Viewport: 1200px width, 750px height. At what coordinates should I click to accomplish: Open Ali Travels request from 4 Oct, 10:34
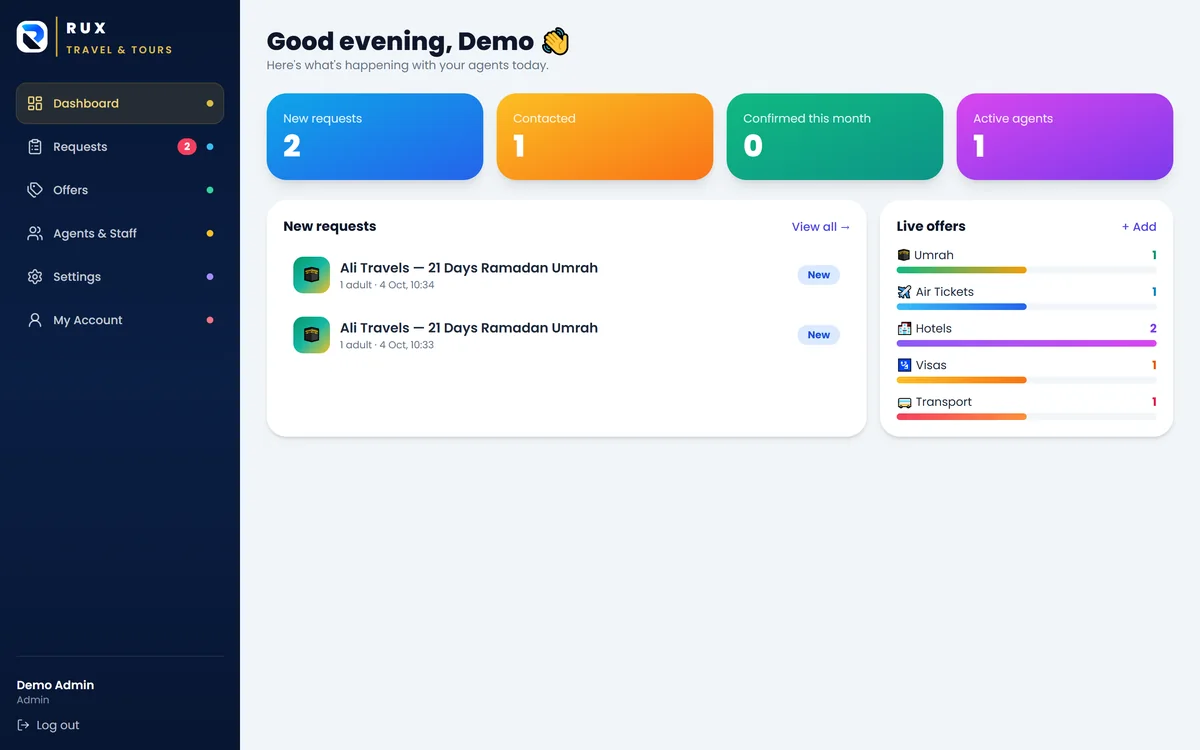[567, 275]
